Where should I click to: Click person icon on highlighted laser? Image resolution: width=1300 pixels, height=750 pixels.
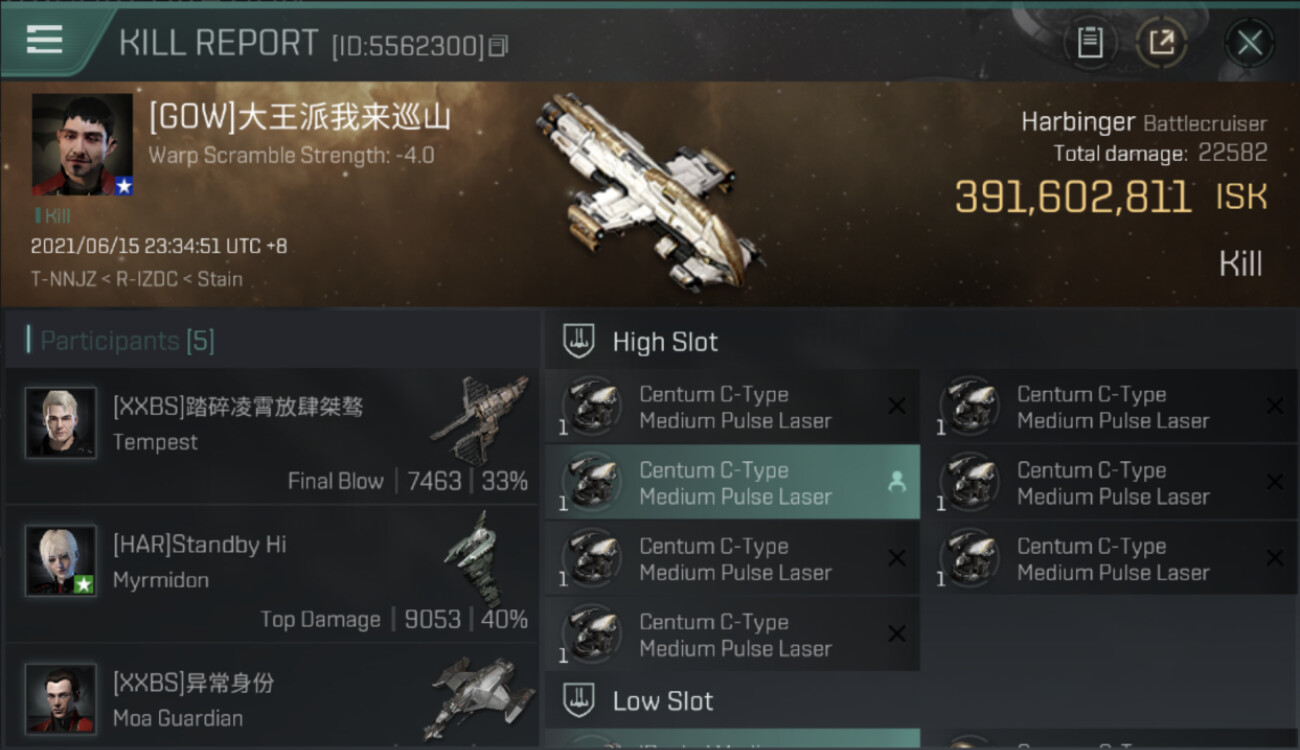(x=897, y=482)
